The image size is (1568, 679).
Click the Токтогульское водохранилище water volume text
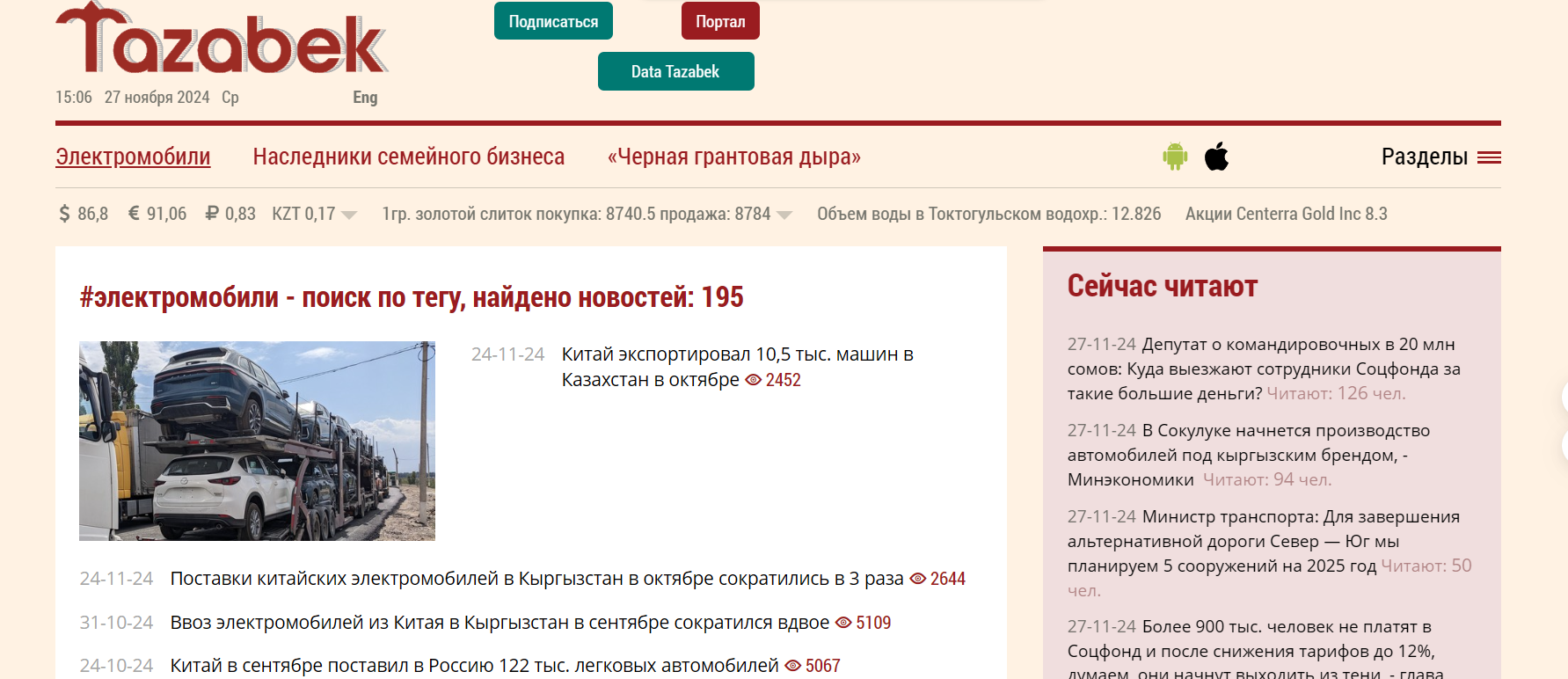pyautogui.click(x=988, y=214)
